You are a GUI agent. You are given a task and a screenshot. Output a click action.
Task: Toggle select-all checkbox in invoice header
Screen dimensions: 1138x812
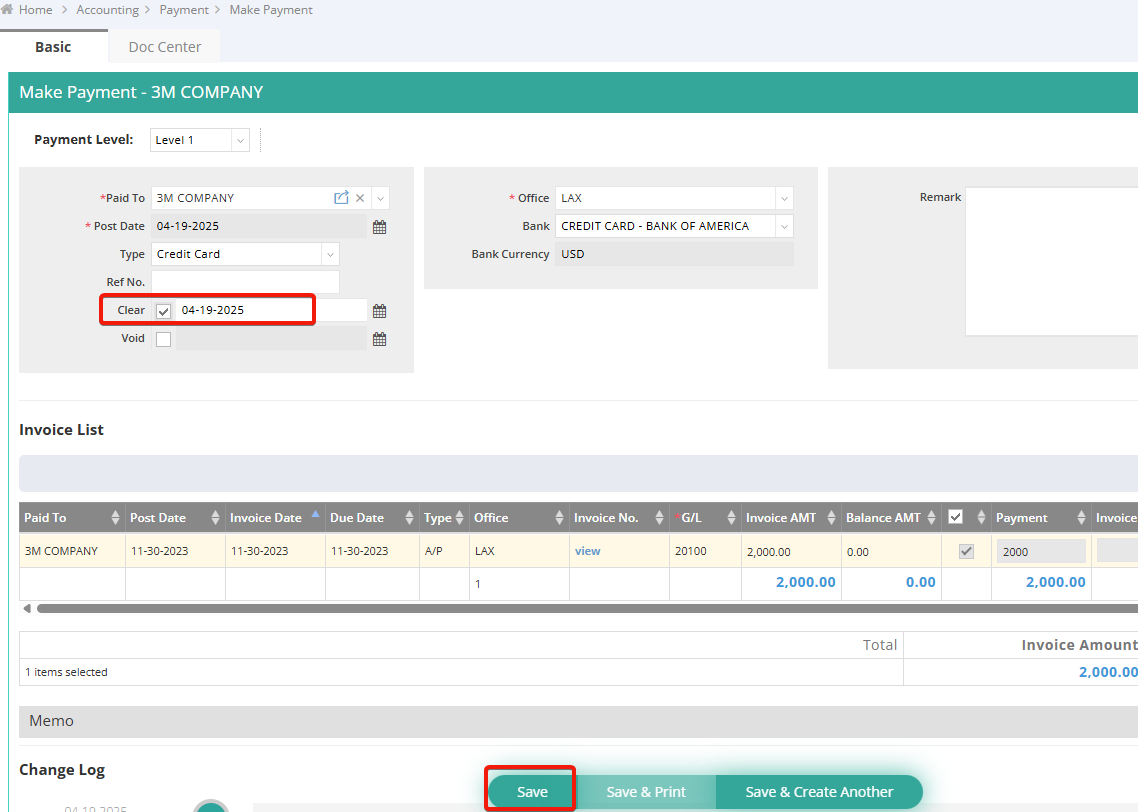click(x=955, y=517)
